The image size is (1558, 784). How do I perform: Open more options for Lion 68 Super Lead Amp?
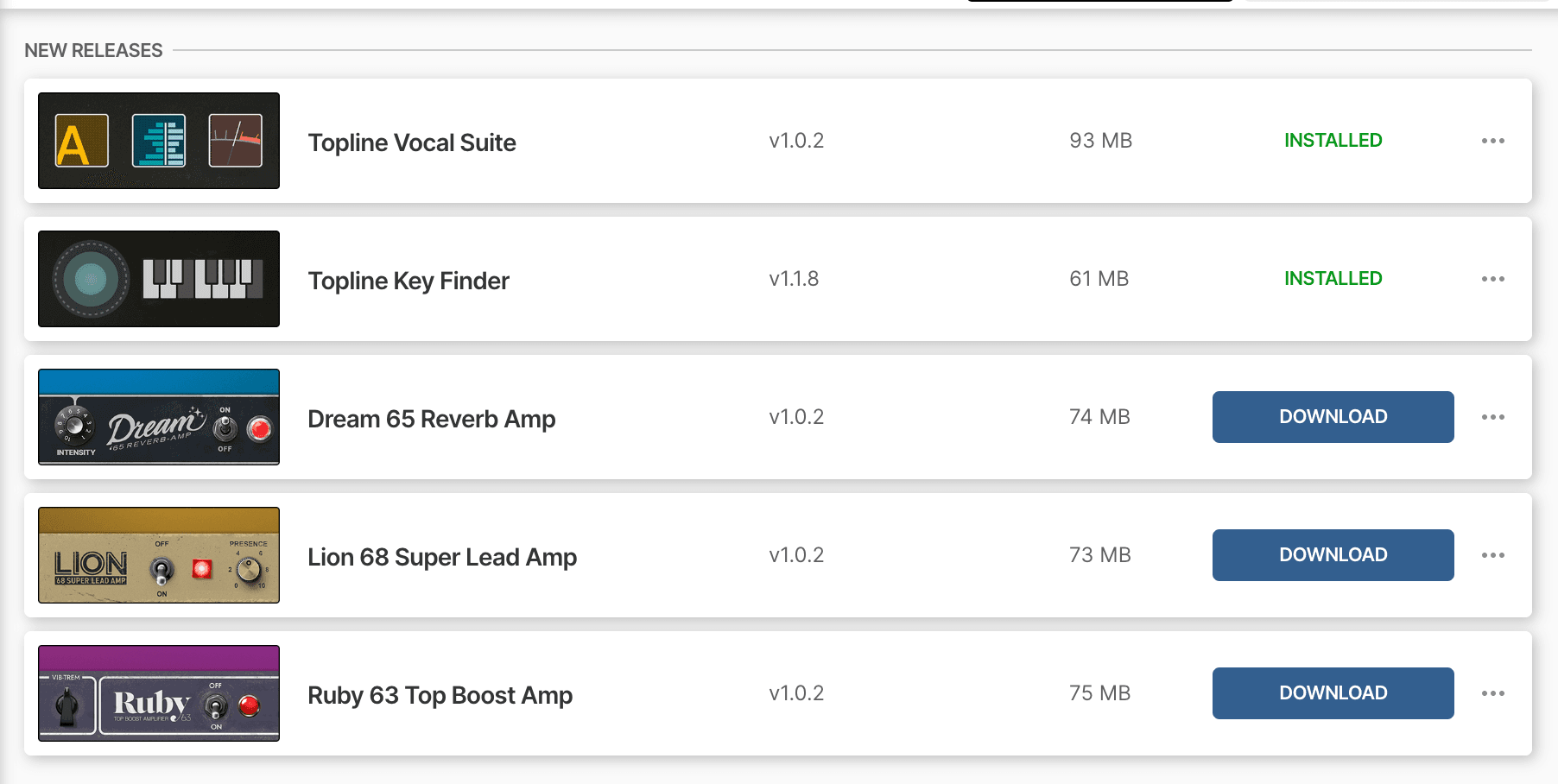pyautogui.click(x=1492, y=555)
